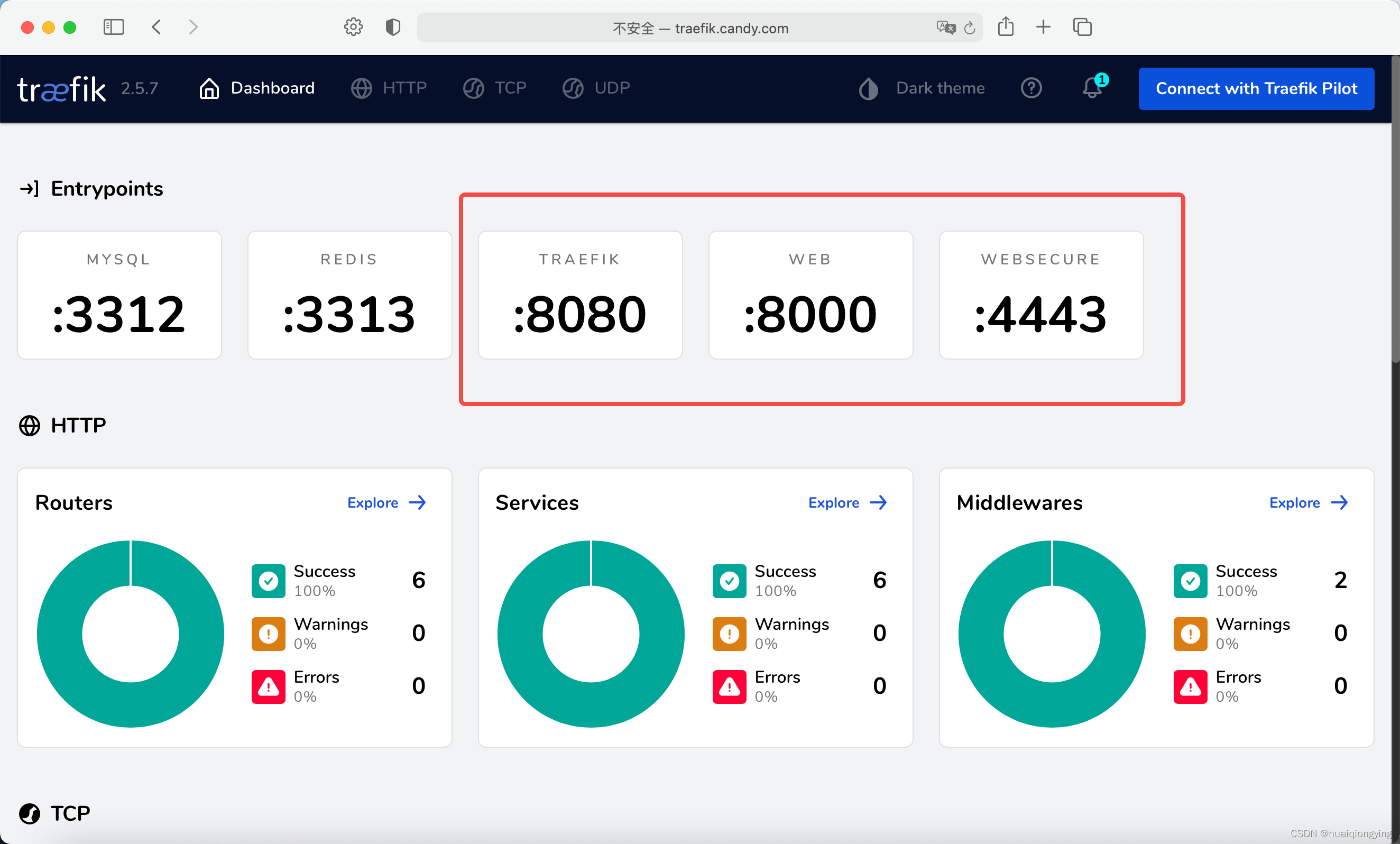Click the Middlewares Warnings orange icon
Image resolution: width=1400 pixels, height=844 pixels.
point(1190,634)
